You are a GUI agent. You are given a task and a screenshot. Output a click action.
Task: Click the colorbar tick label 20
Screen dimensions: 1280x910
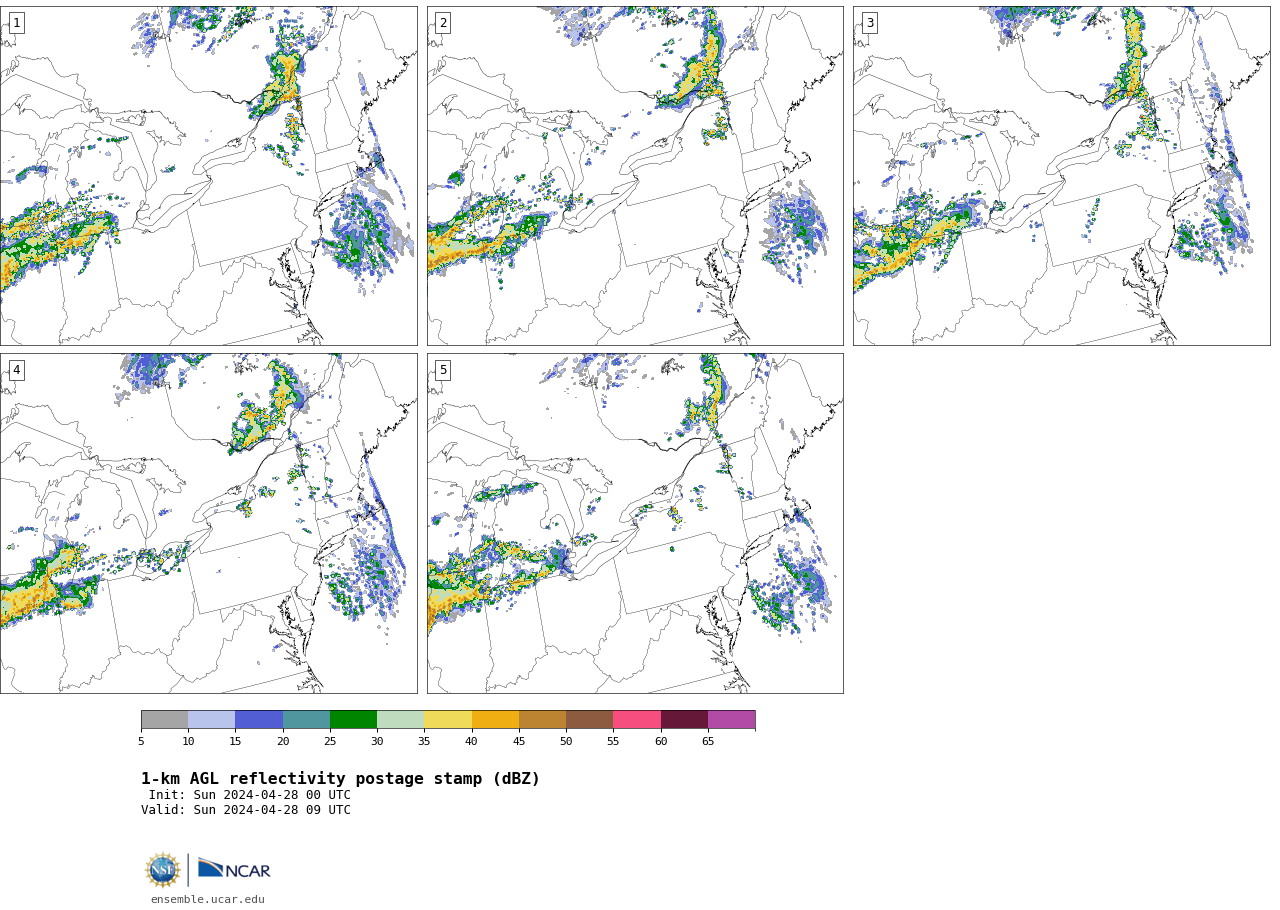283,741
